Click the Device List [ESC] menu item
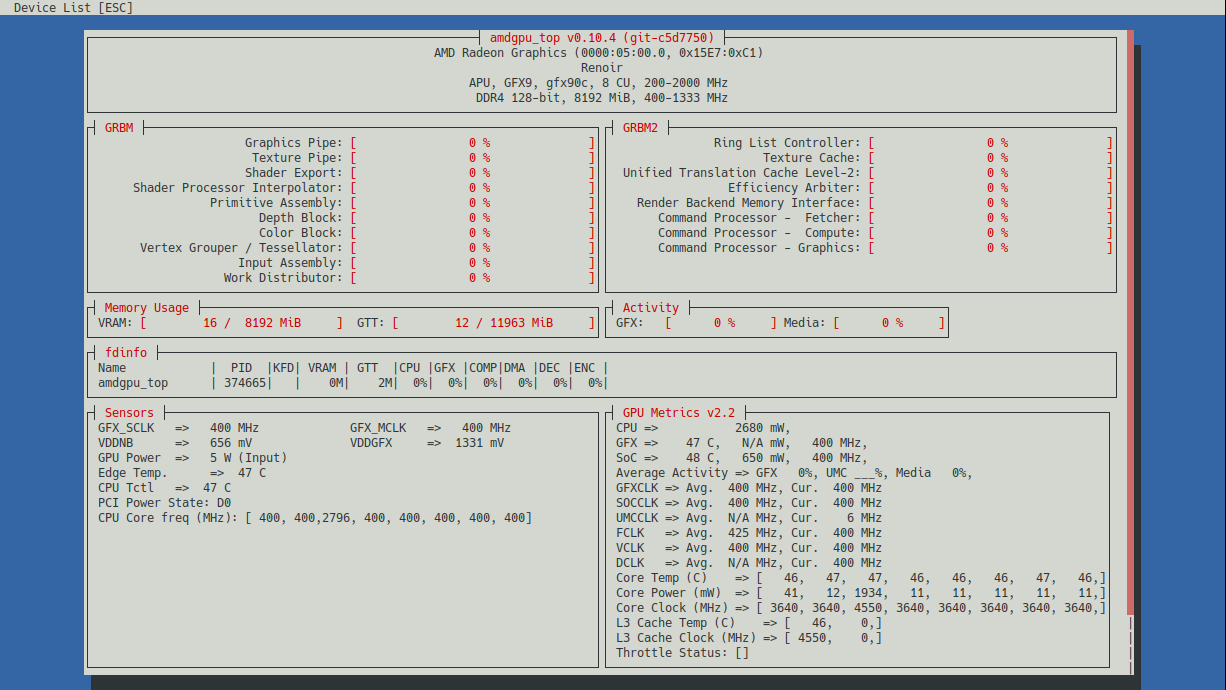Screen dimensions: 1226x690 (74, 8)
